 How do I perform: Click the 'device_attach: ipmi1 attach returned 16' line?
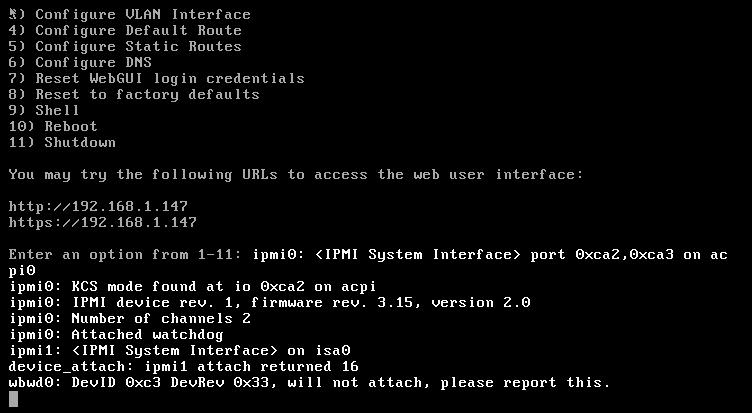pyautogui.click(x=183, y=366)
